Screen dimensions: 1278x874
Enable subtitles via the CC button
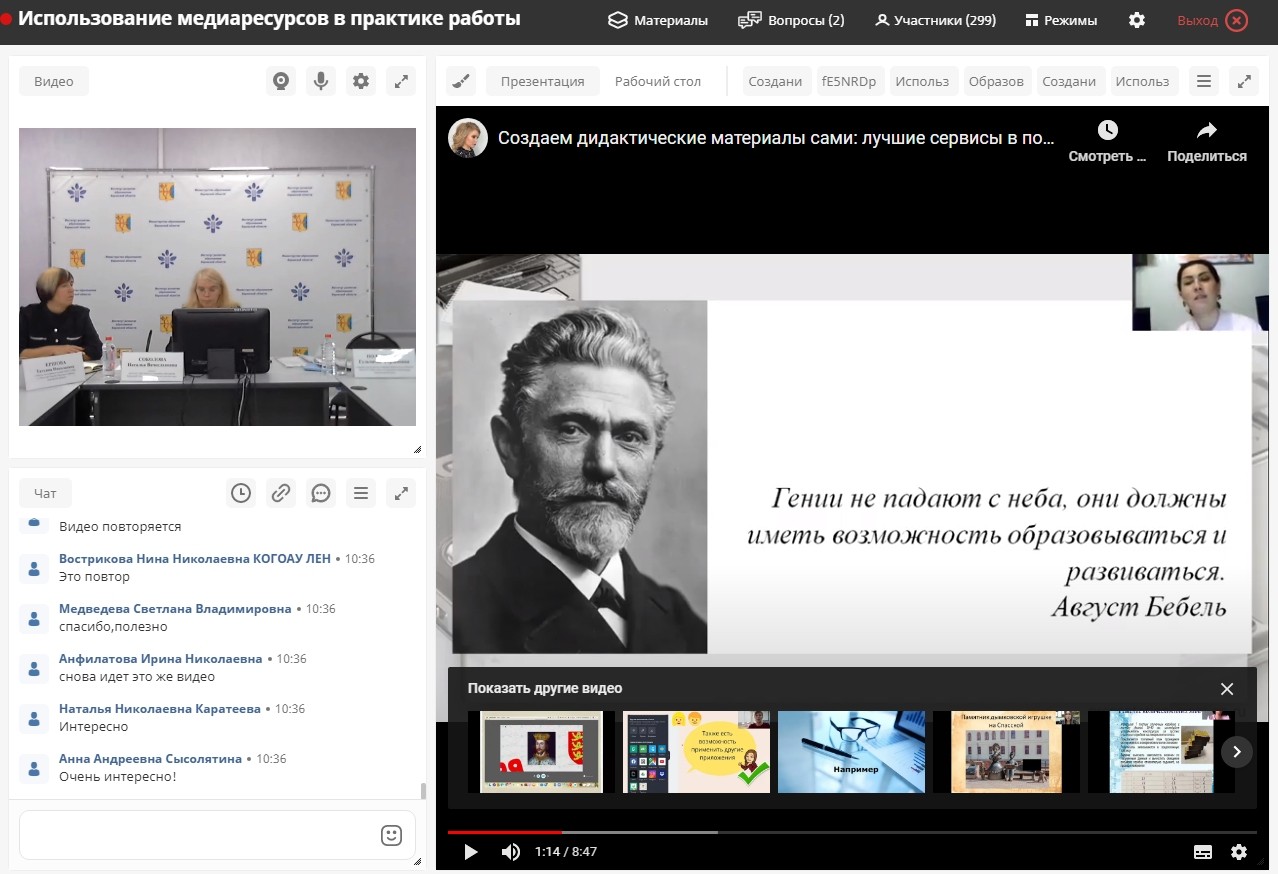coord(1204,851)
